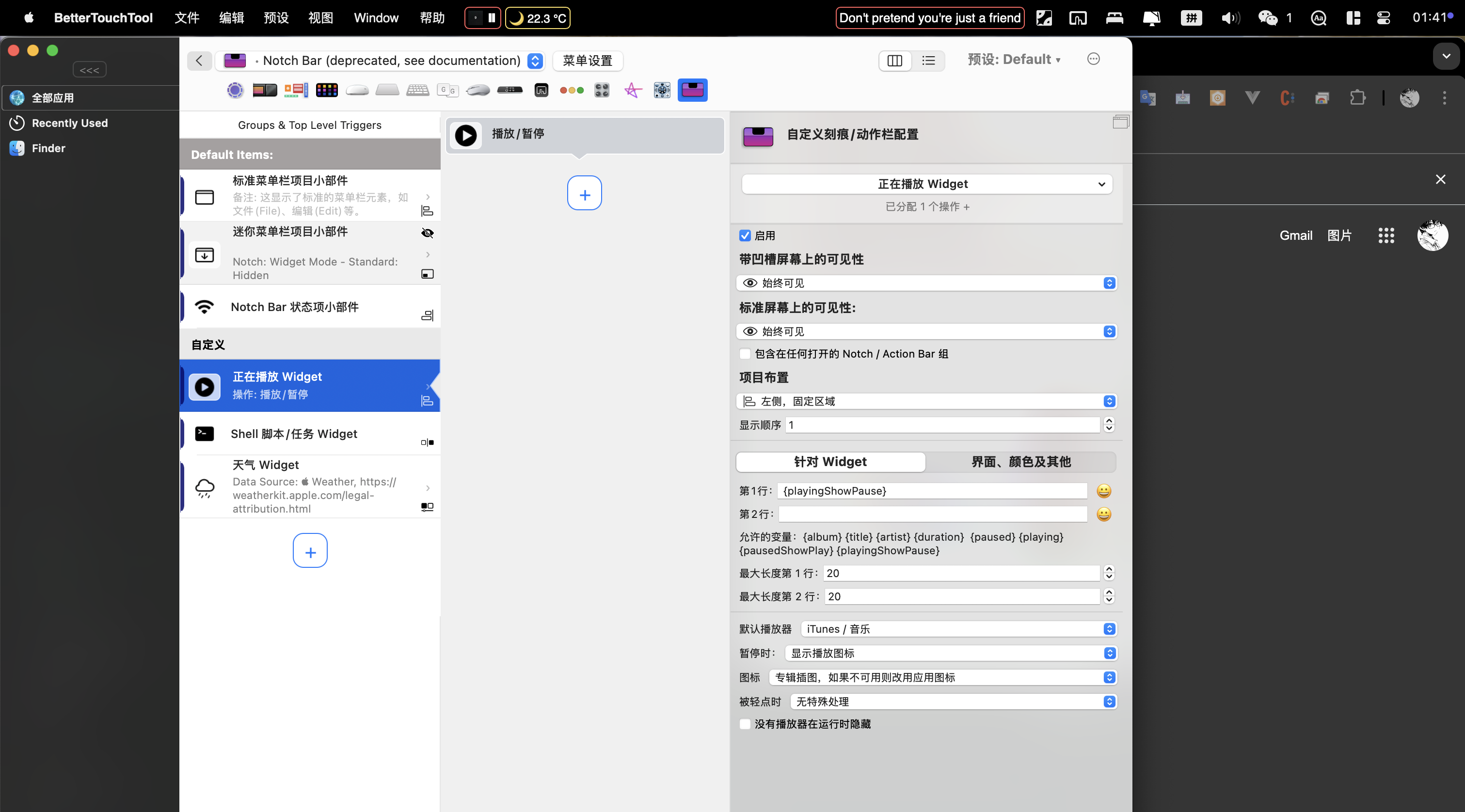Open 项目布置 placement dropdown
The image size is (1465, 812).
click(927, 401)
